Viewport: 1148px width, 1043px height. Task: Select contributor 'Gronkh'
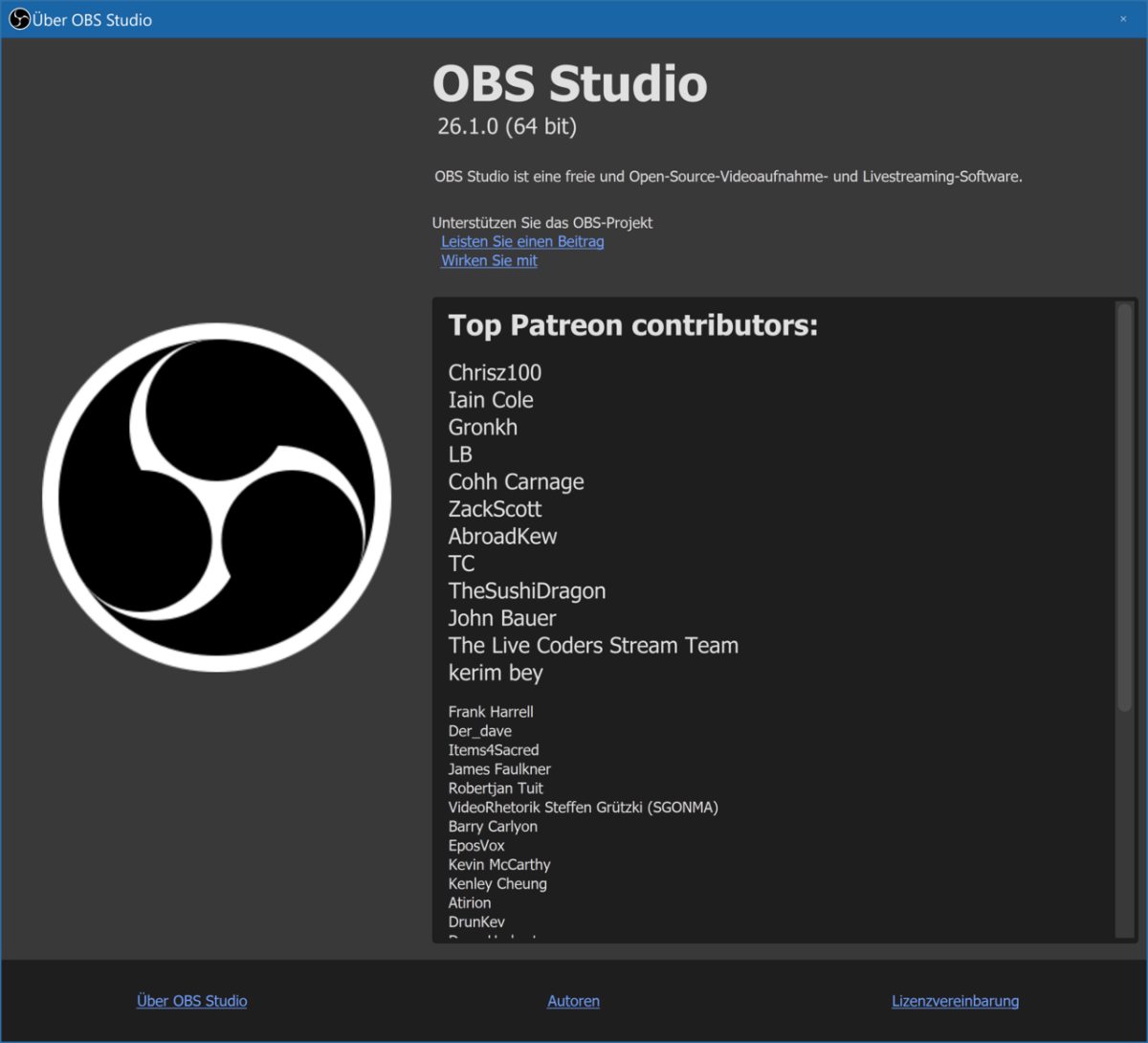483,427
